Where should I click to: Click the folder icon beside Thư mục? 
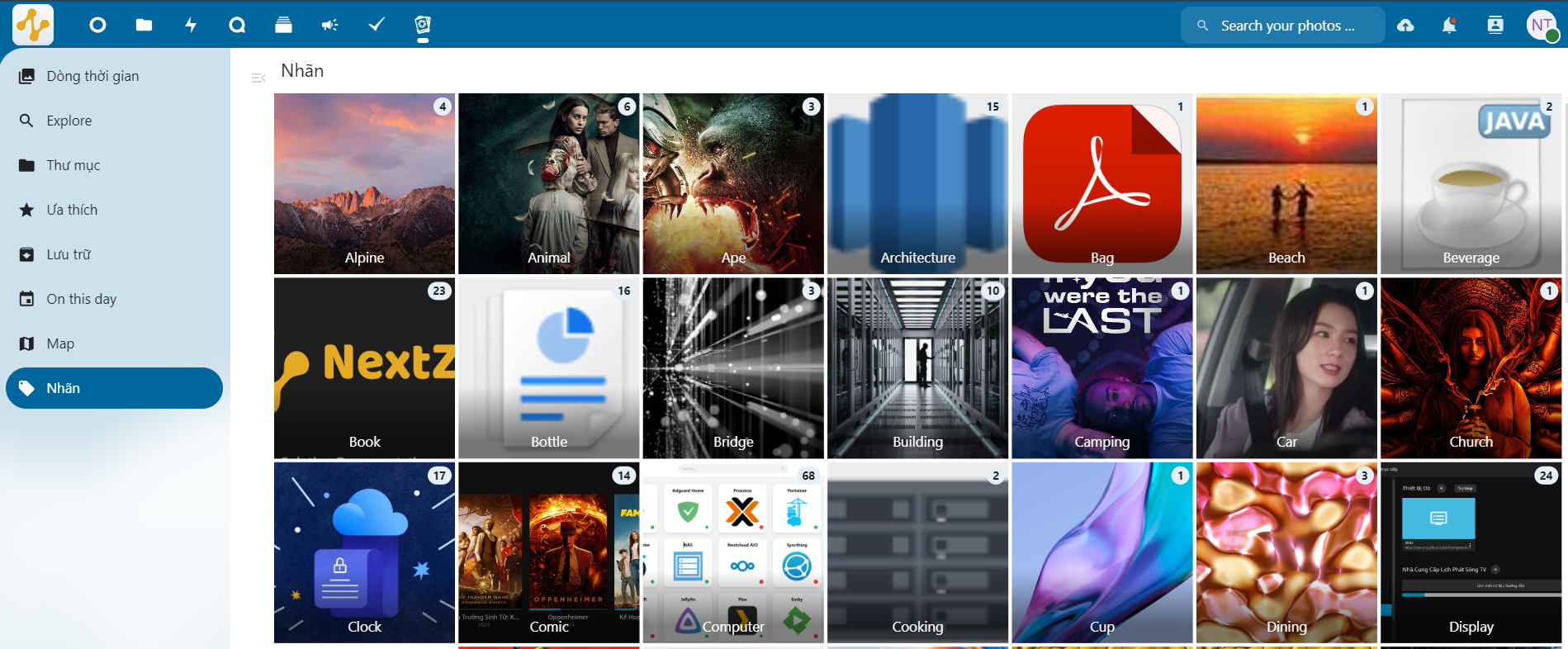pyautogui.click(x=26, y=165)
